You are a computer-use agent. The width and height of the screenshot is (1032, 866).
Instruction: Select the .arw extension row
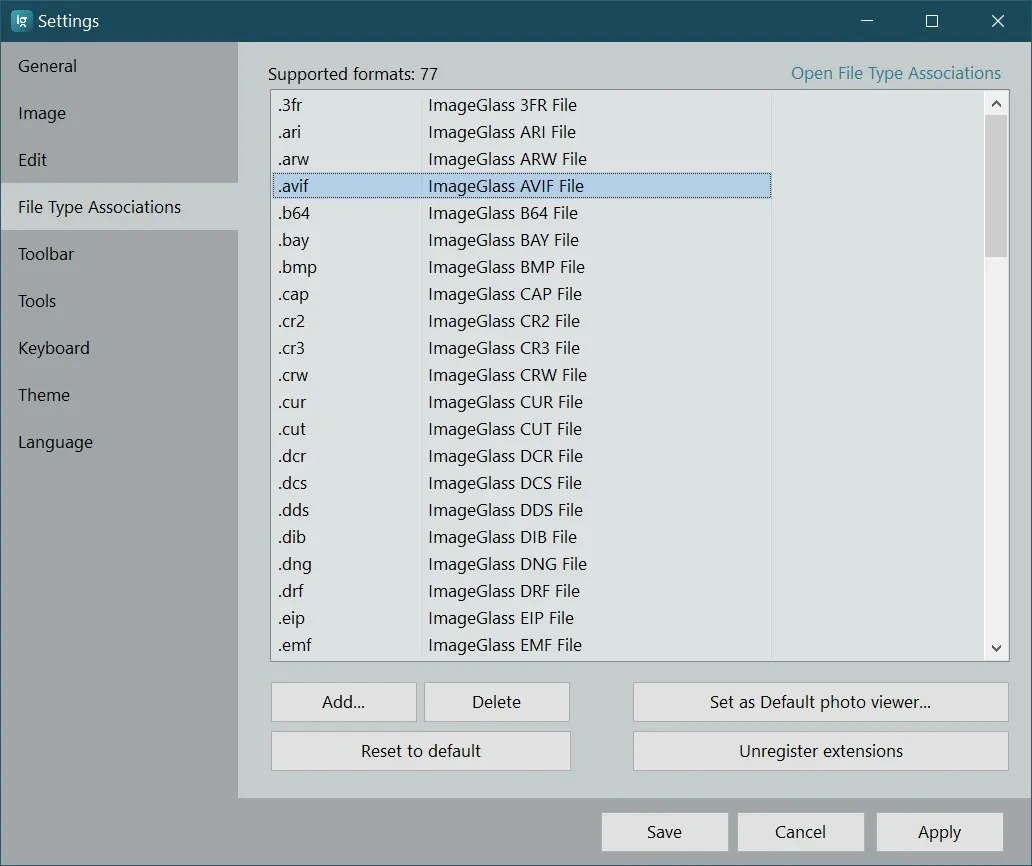click(521, 159)
